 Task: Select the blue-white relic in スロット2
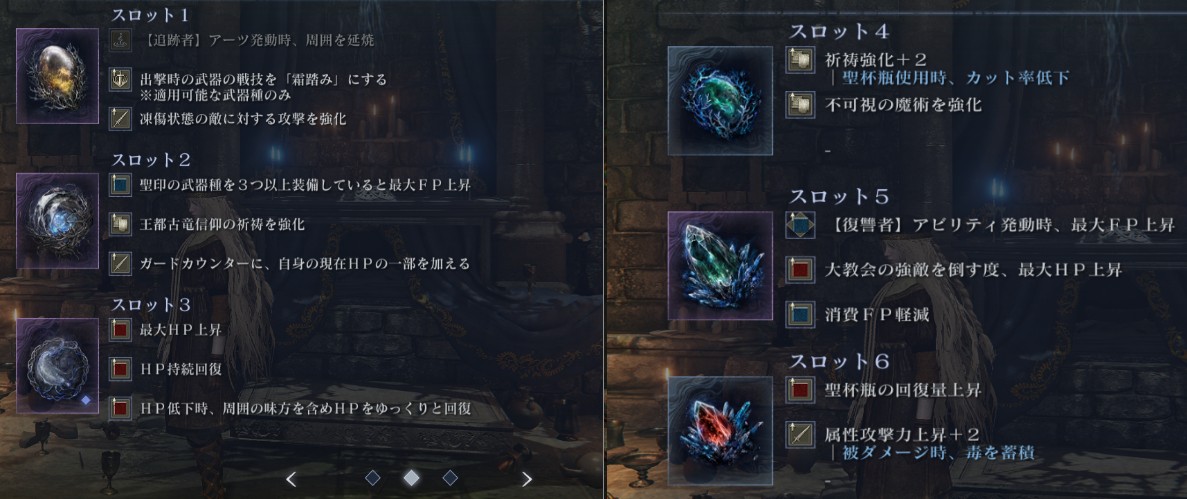click(58, 220)
